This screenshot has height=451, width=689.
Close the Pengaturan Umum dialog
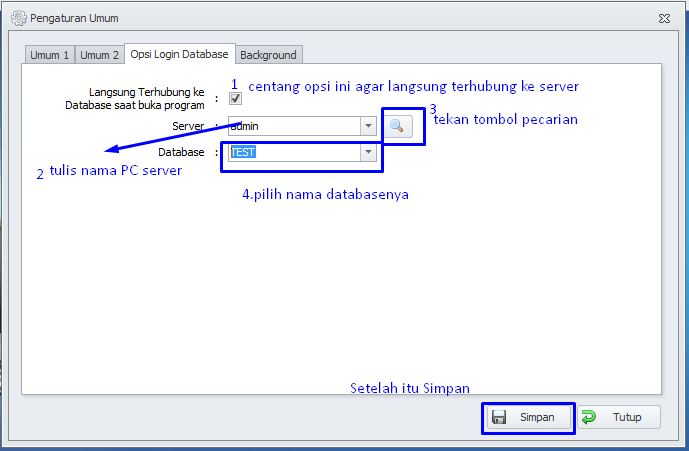coord(664,18)
